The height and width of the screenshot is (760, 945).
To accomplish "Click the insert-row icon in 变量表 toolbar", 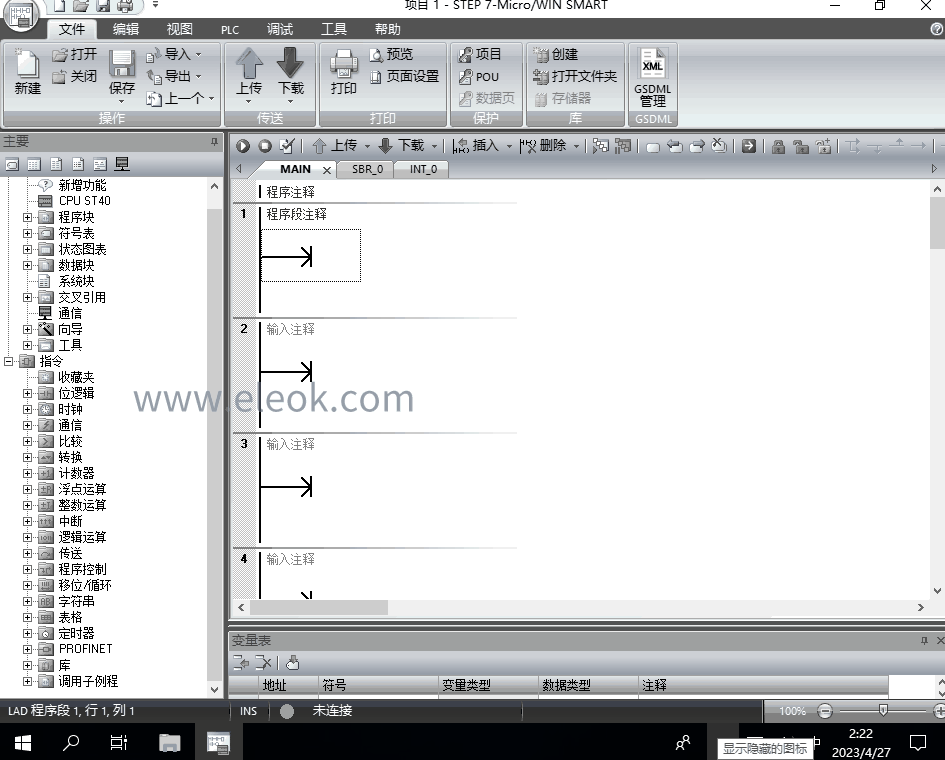I will [241, 663].
